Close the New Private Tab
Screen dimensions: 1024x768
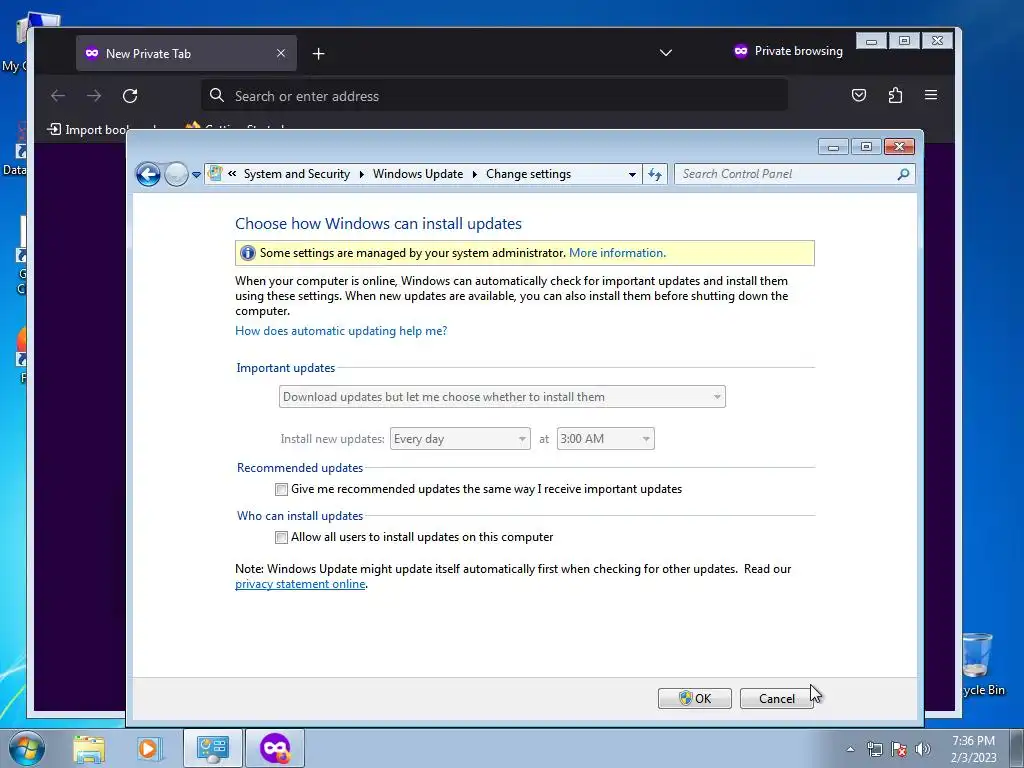pos(281,54)
